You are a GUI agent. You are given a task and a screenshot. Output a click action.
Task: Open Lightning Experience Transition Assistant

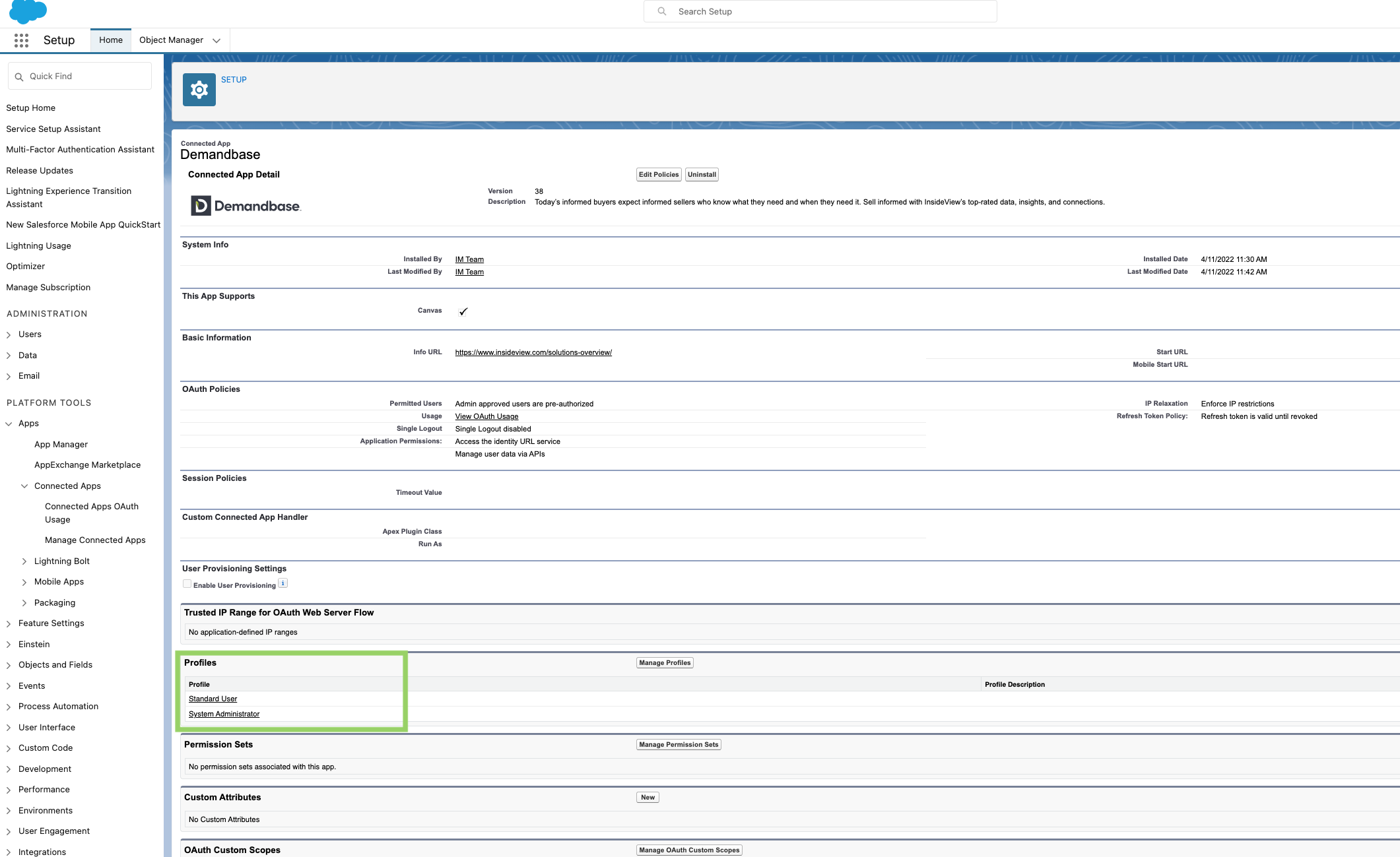pyautogui.click(x=69, y=198)
